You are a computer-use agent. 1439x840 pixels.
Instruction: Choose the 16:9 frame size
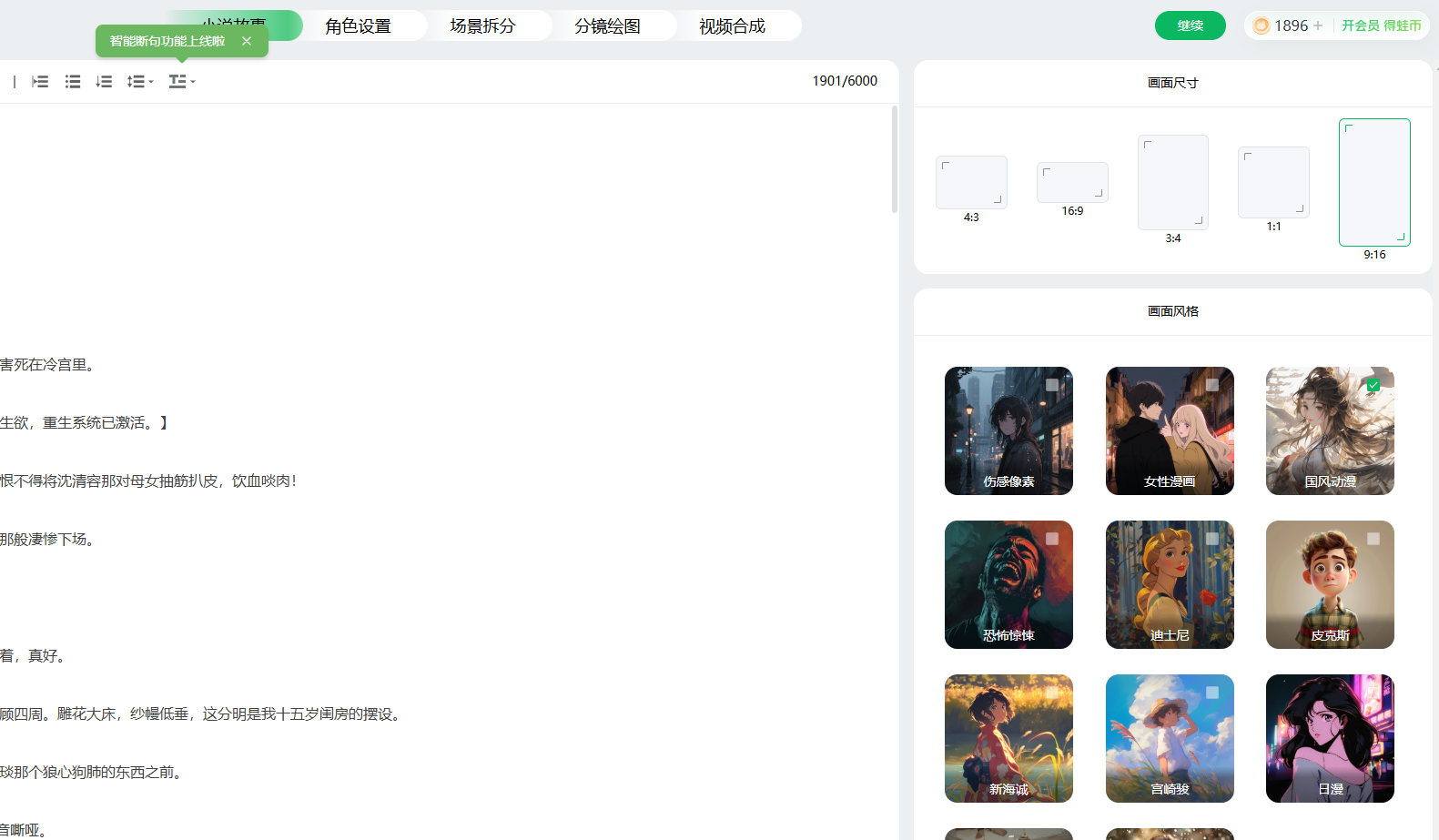coord(1072,182)
